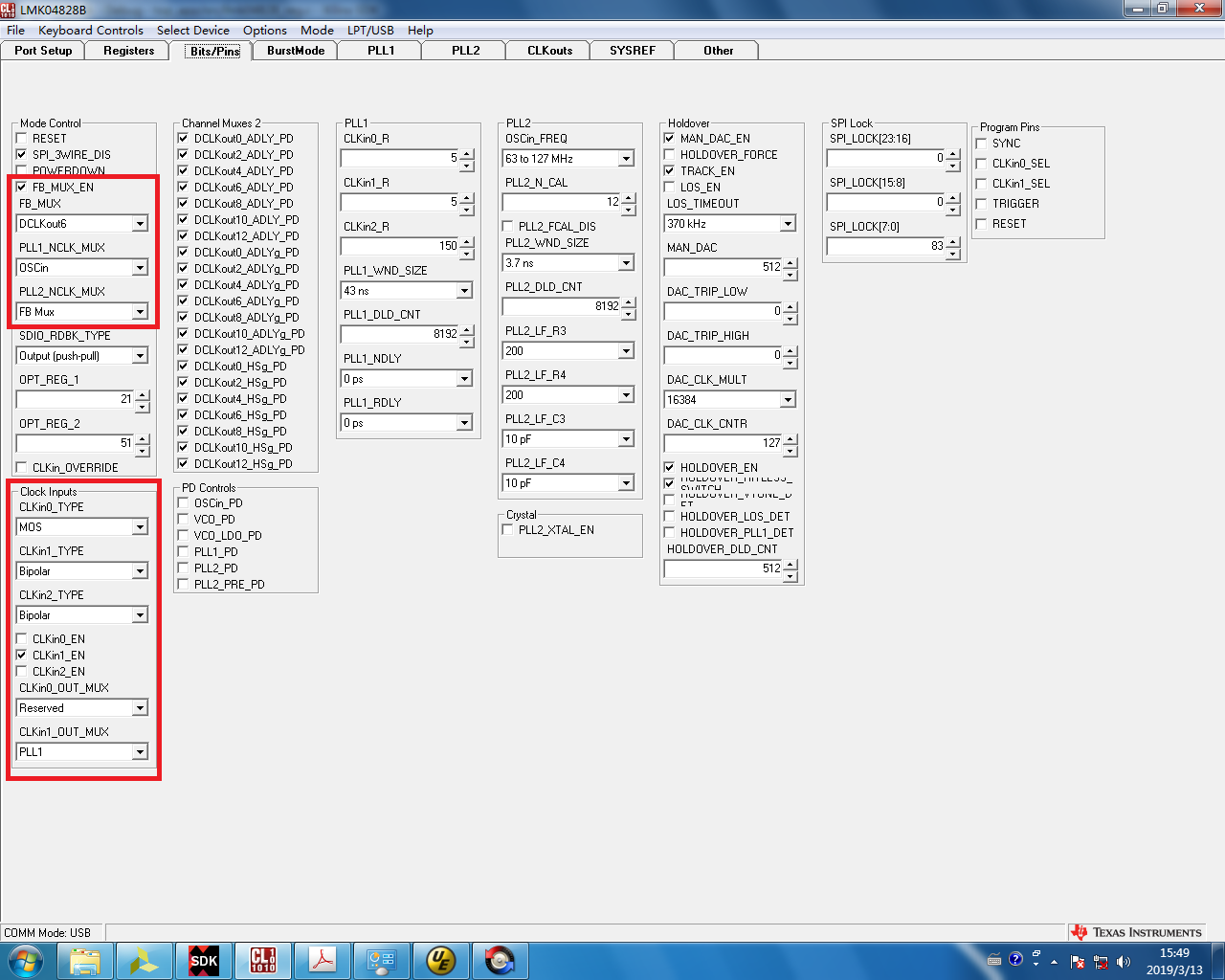
Task: Open the PLL2_LF_C3 dropdown
Action: pos(626,439)
